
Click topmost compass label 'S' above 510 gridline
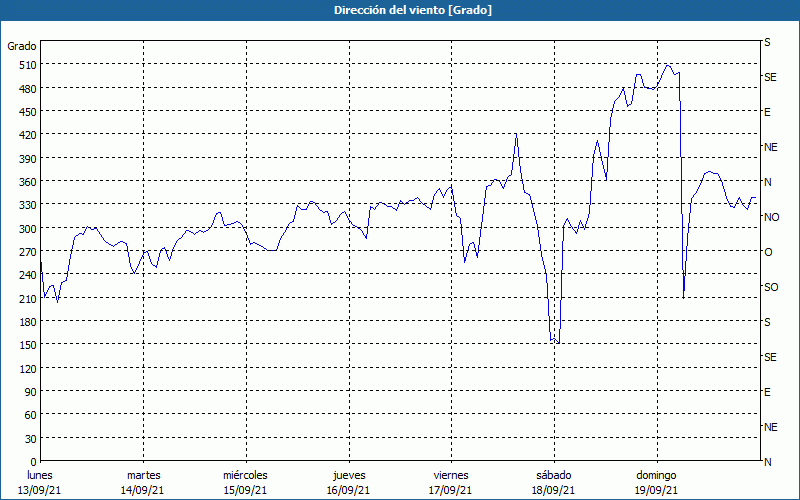pos(767,42)
